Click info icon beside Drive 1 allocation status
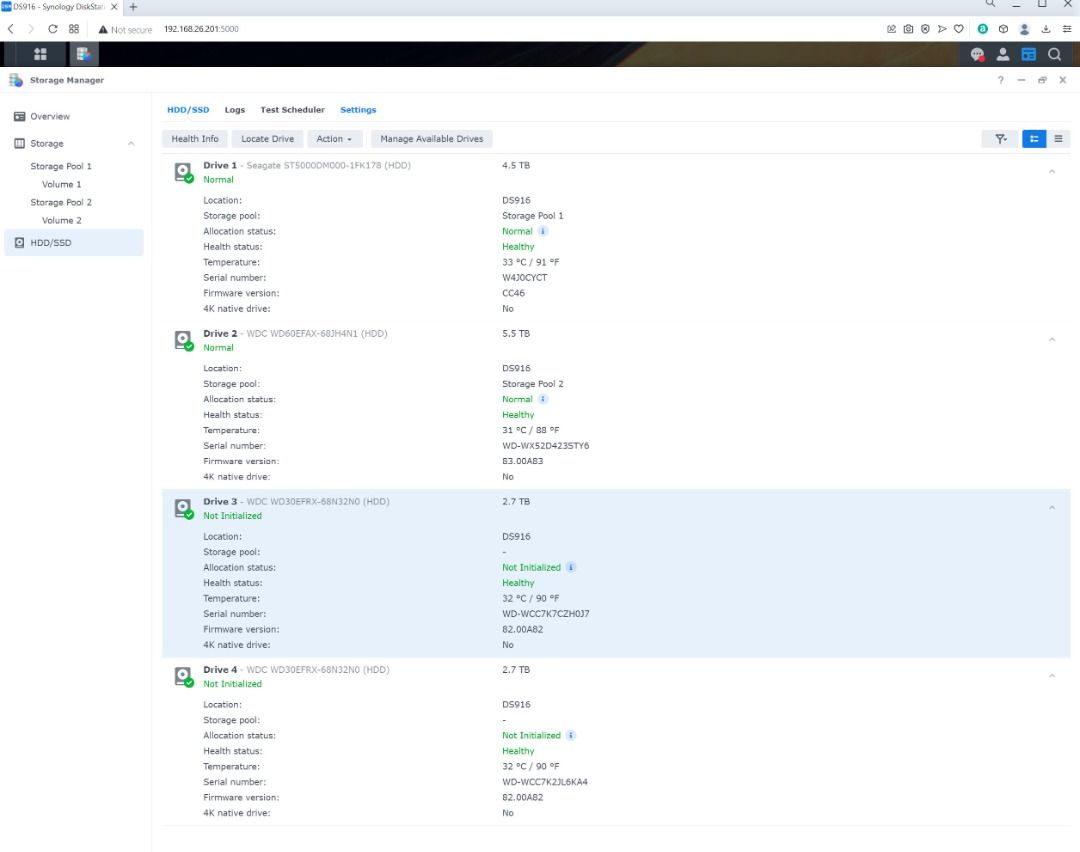Viewport: 1080px width, 852px height. pos(543,231)
